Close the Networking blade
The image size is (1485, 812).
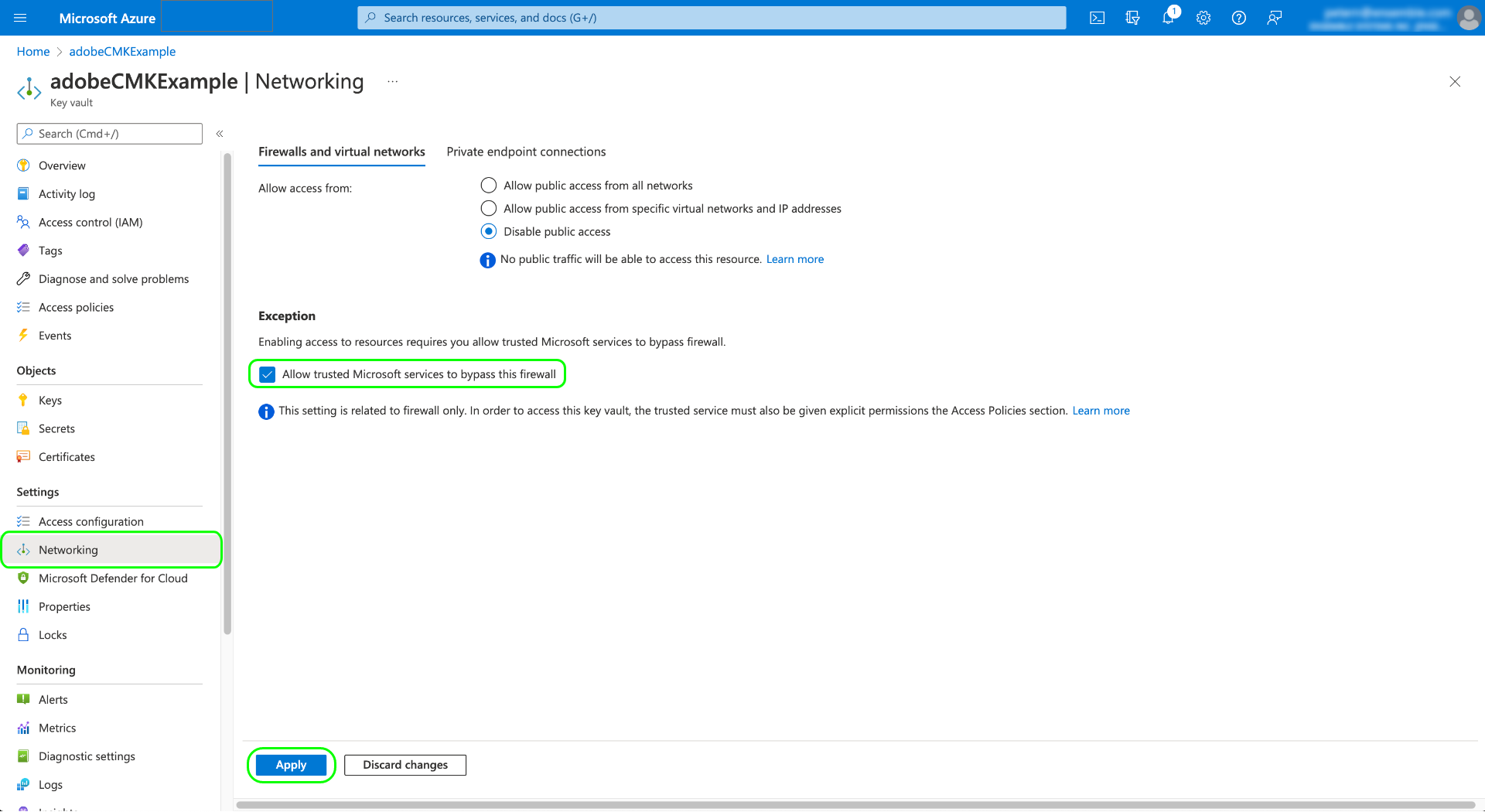(x=1455, y=81)
